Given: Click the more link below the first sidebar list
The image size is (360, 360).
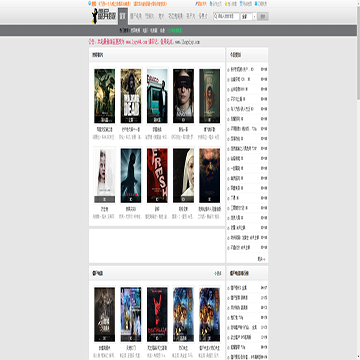Looking at the screenshot, I should click(262, 258).
